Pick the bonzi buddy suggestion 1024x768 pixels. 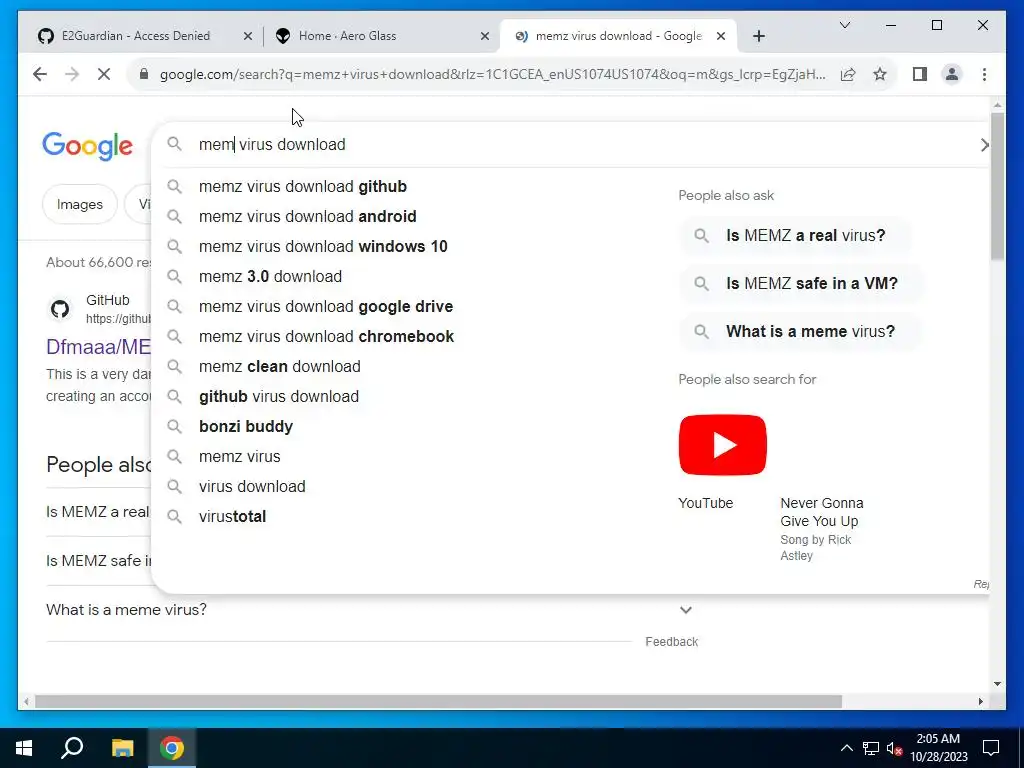point(246,427)
